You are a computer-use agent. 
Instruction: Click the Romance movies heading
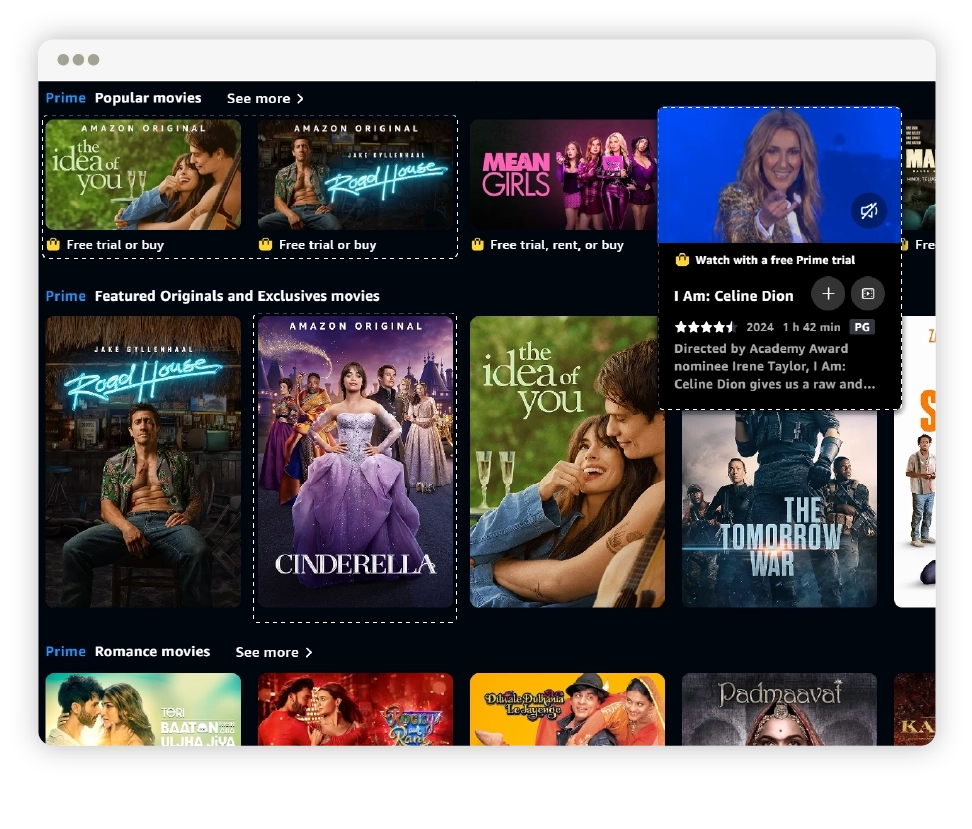[x=152, y=652]
